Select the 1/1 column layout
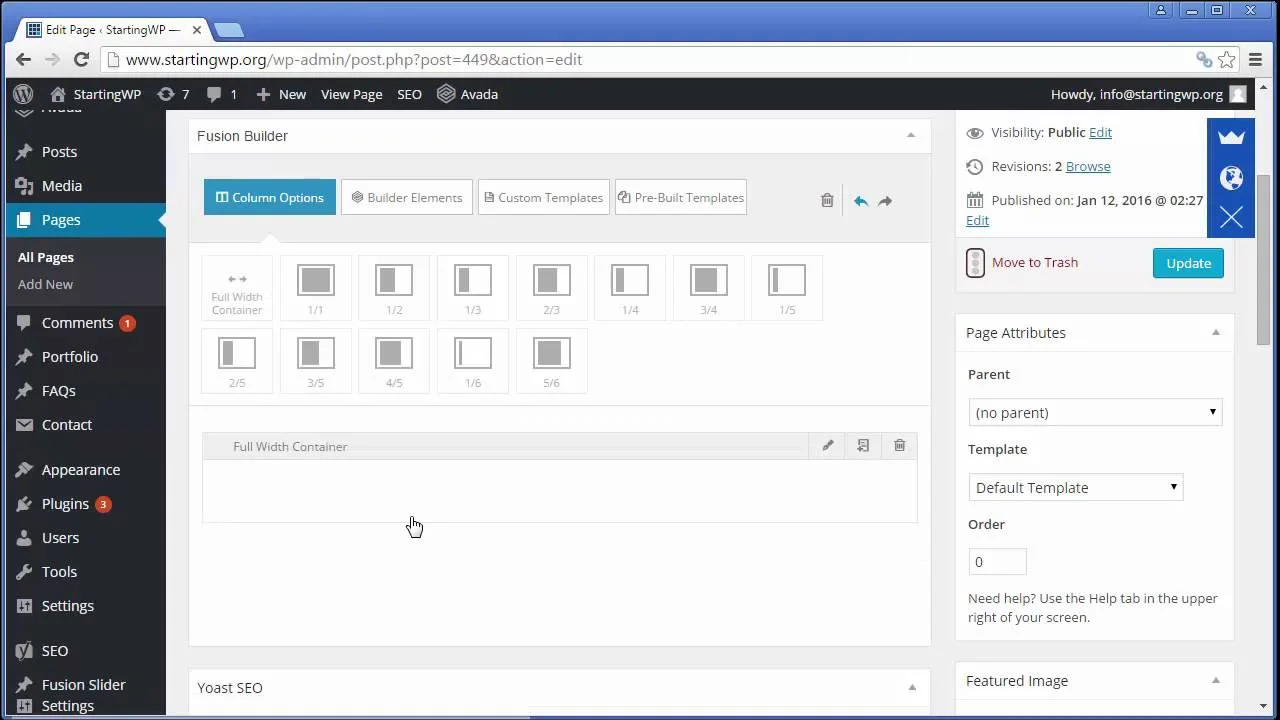This screenshot has width=1280, height=720. tap(315, 288)
